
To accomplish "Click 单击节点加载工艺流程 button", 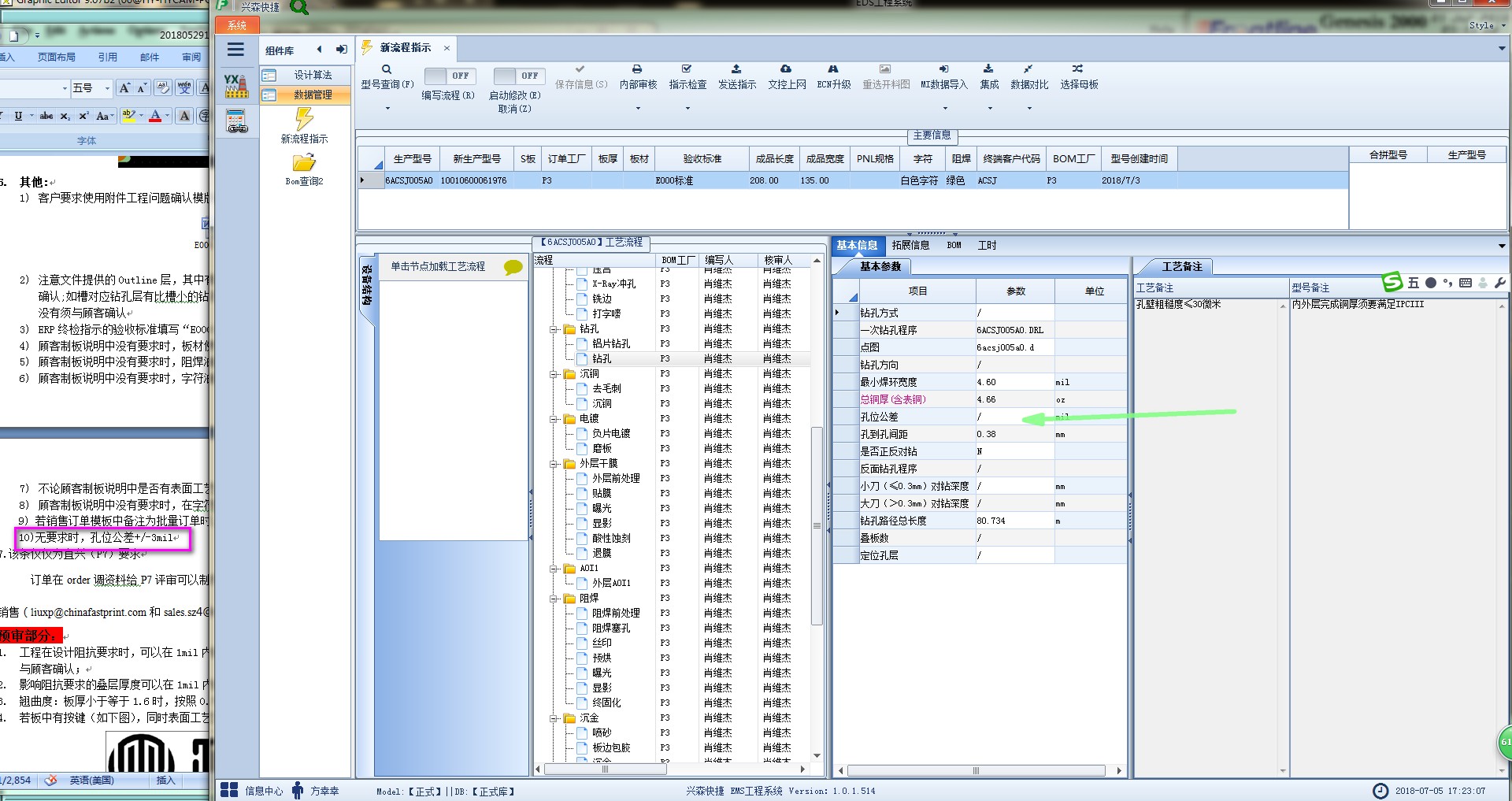I will pos(438,267).
